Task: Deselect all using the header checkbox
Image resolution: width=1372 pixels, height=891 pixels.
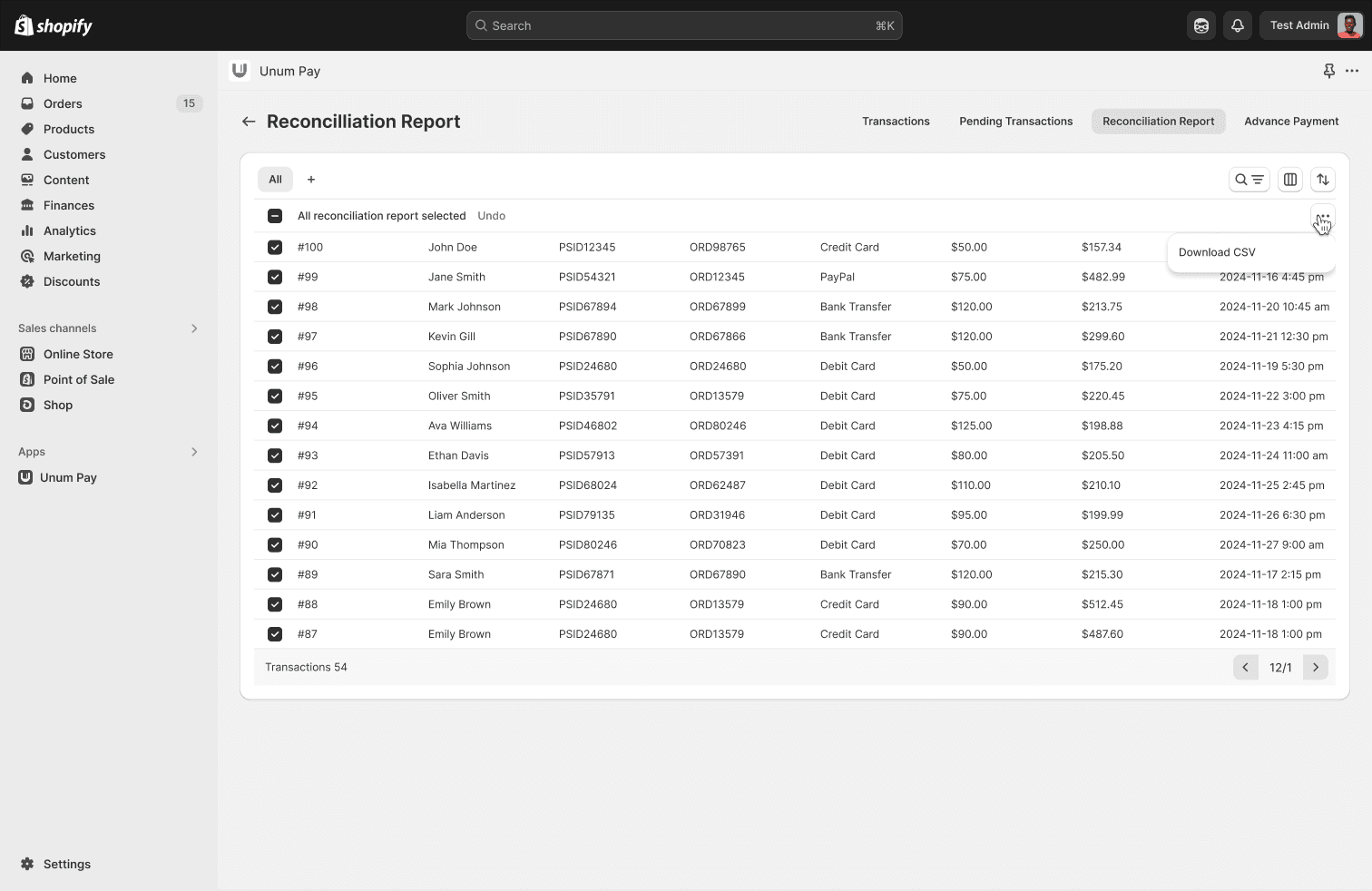Action: [275, 216]
